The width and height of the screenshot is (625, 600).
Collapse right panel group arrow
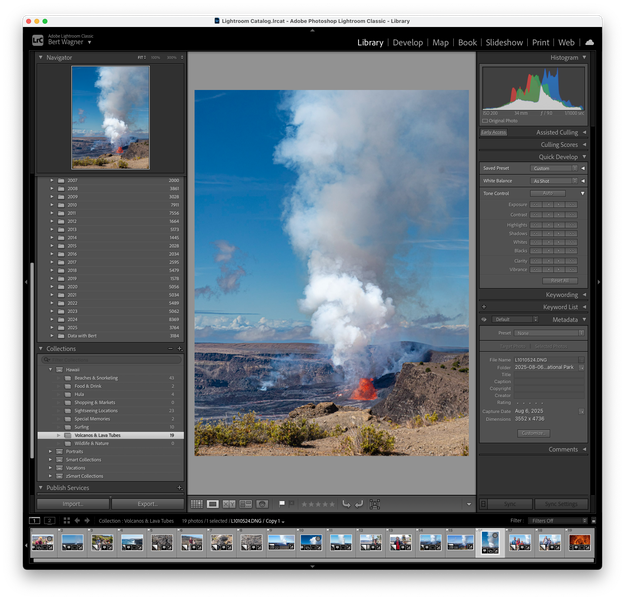tap(599, 282)
